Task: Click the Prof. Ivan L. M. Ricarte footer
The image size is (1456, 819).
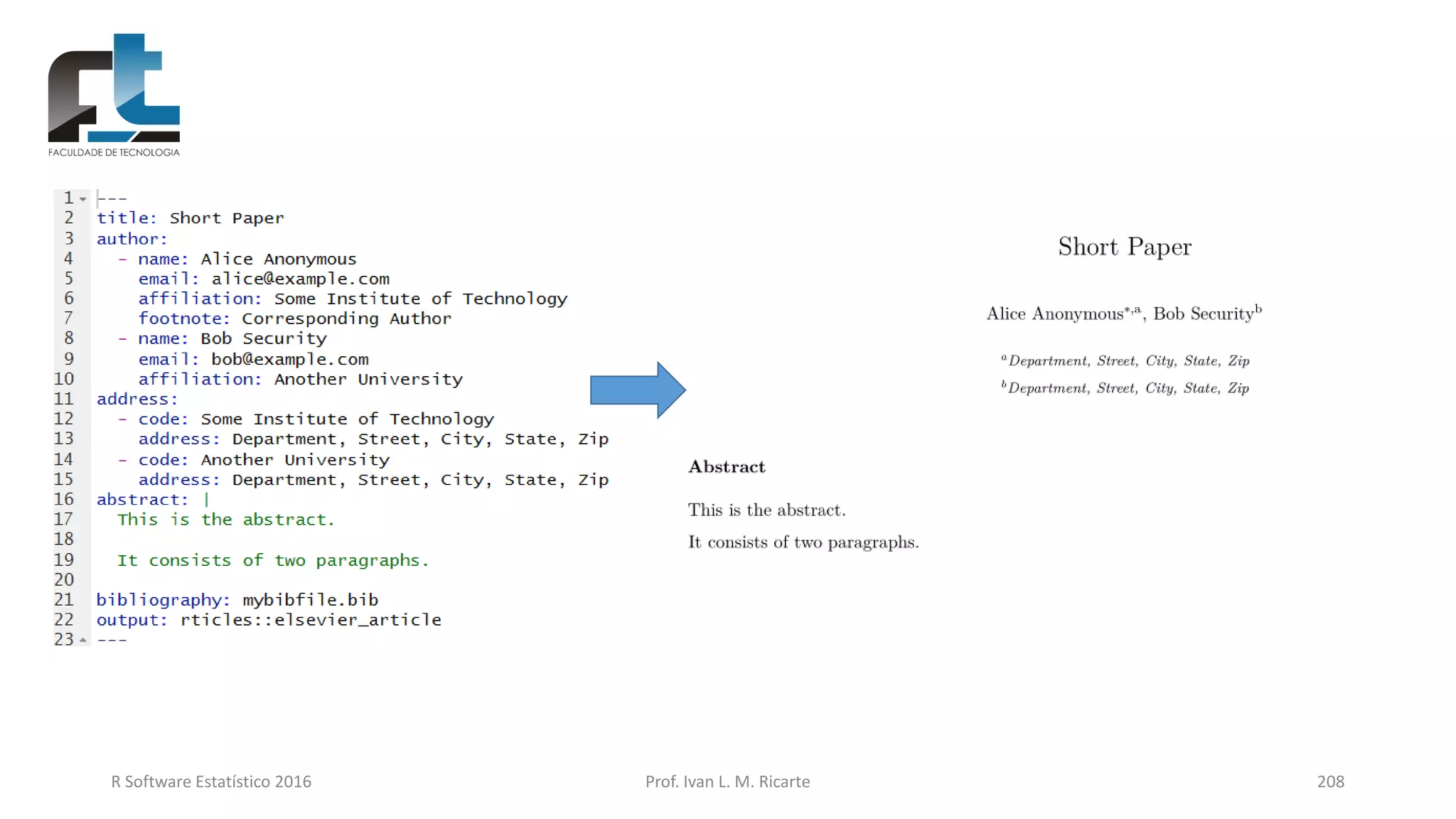Action: (727, 781)
